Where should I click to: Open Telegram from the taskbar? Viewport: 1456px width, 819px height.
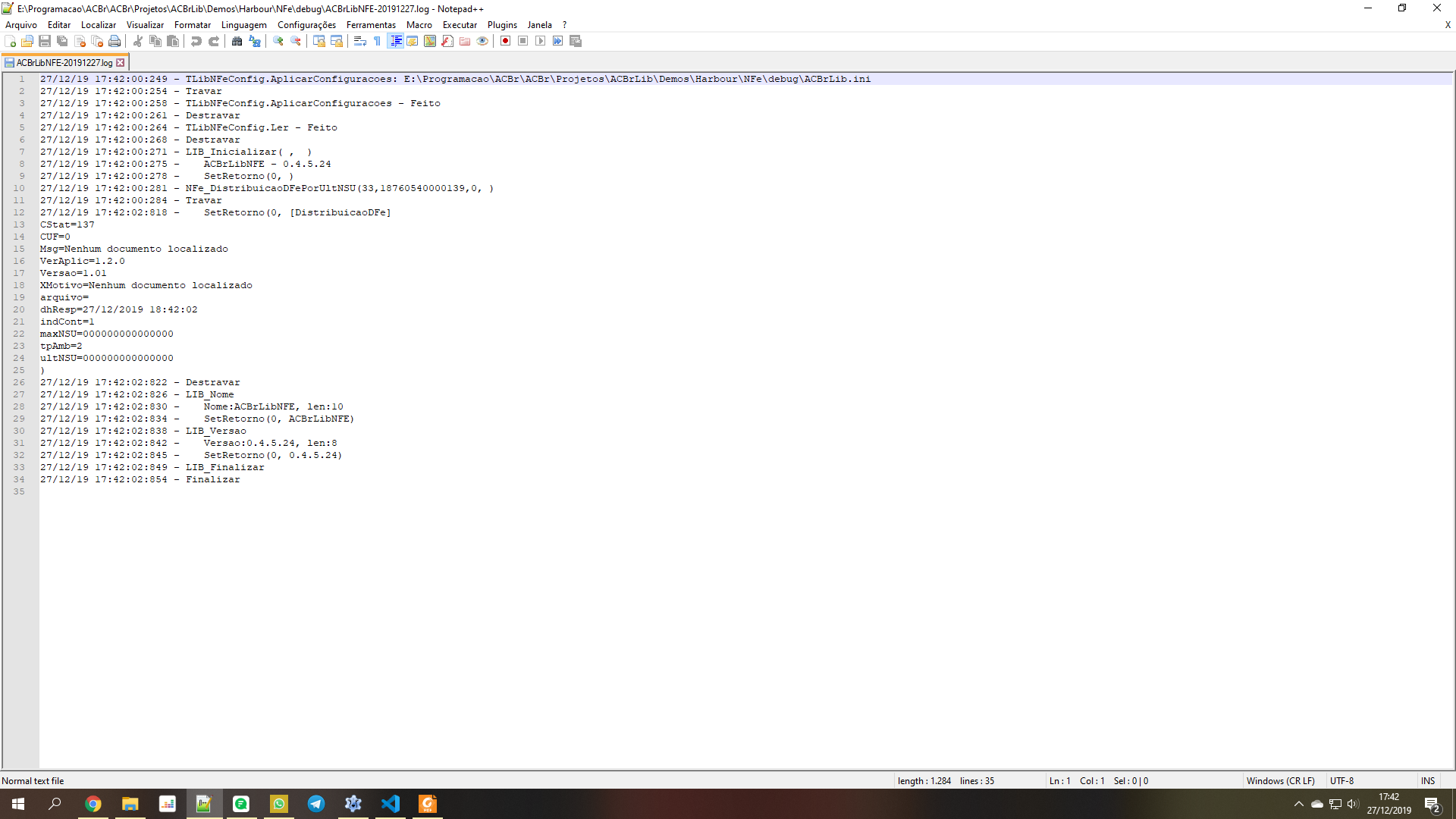coord(316,804)
